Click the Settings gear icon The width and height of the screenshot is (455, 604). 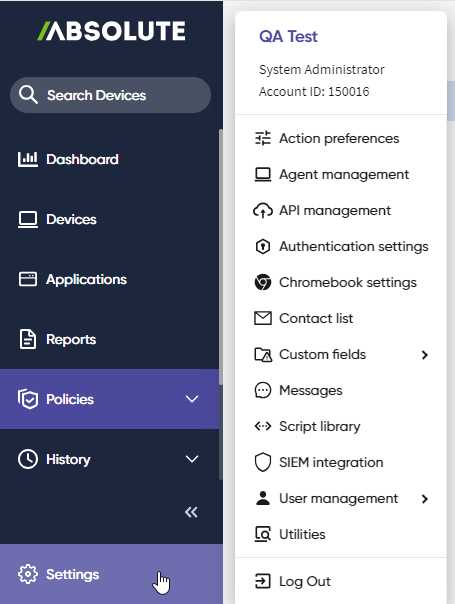point(28,574)
